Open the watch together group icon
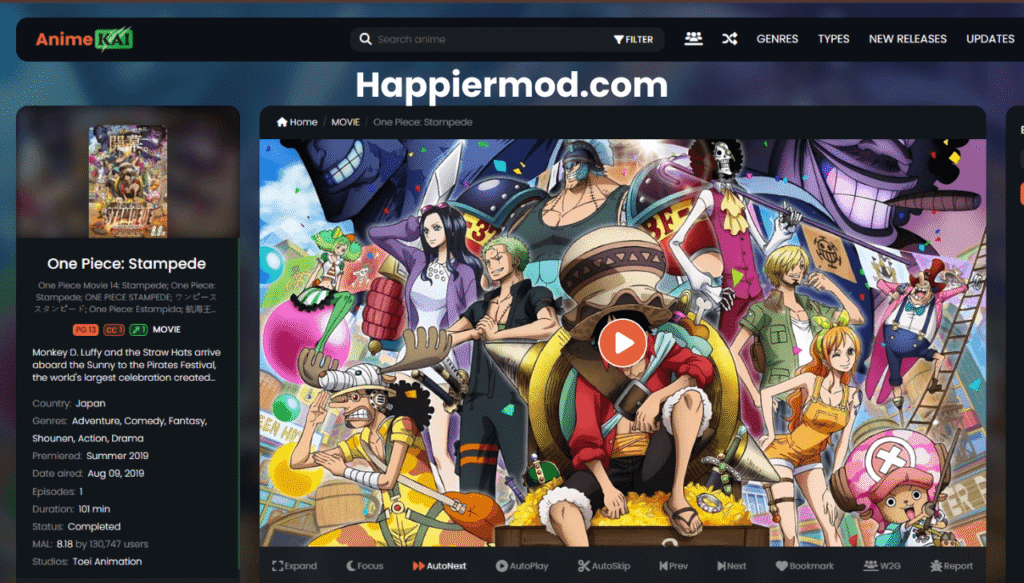The height and width of the screenshot is (583, 1024). pyautogui.click(x=693, y=39)
